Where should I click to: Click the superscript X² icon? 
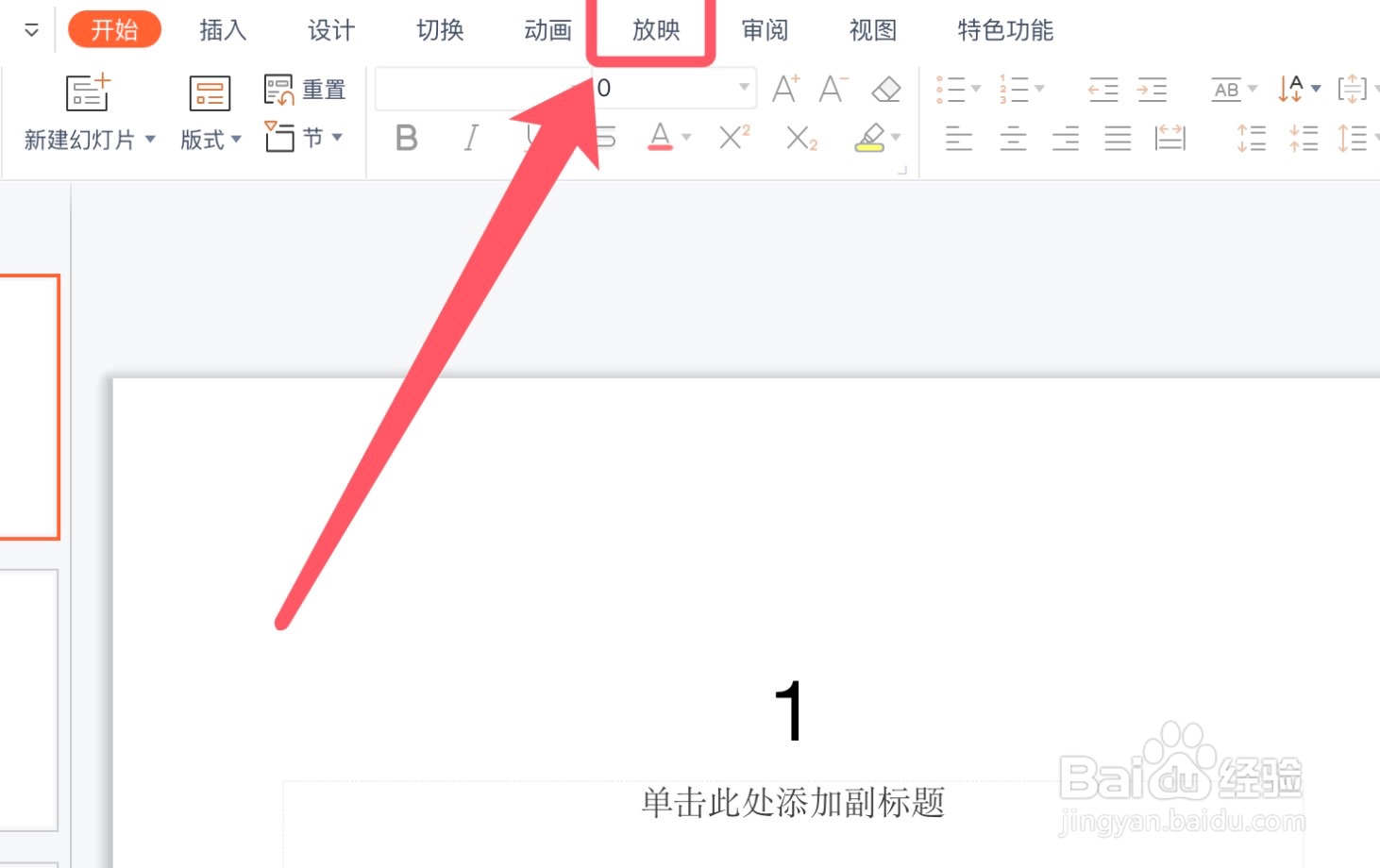732,138
